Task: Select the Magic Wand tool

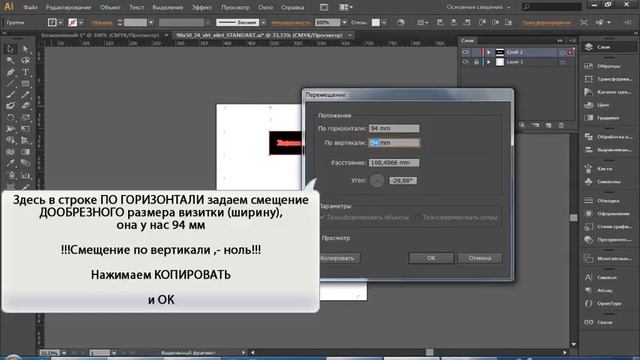Action: (10, 60)
